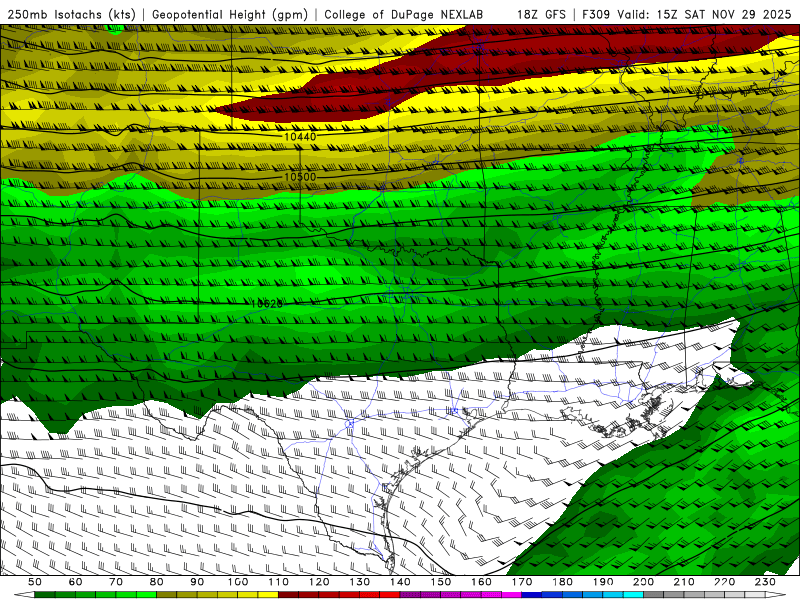Pick the dark maroon swatch after 110
The image size is (800, 600).
pyautogui.click(x=288, y=595)
